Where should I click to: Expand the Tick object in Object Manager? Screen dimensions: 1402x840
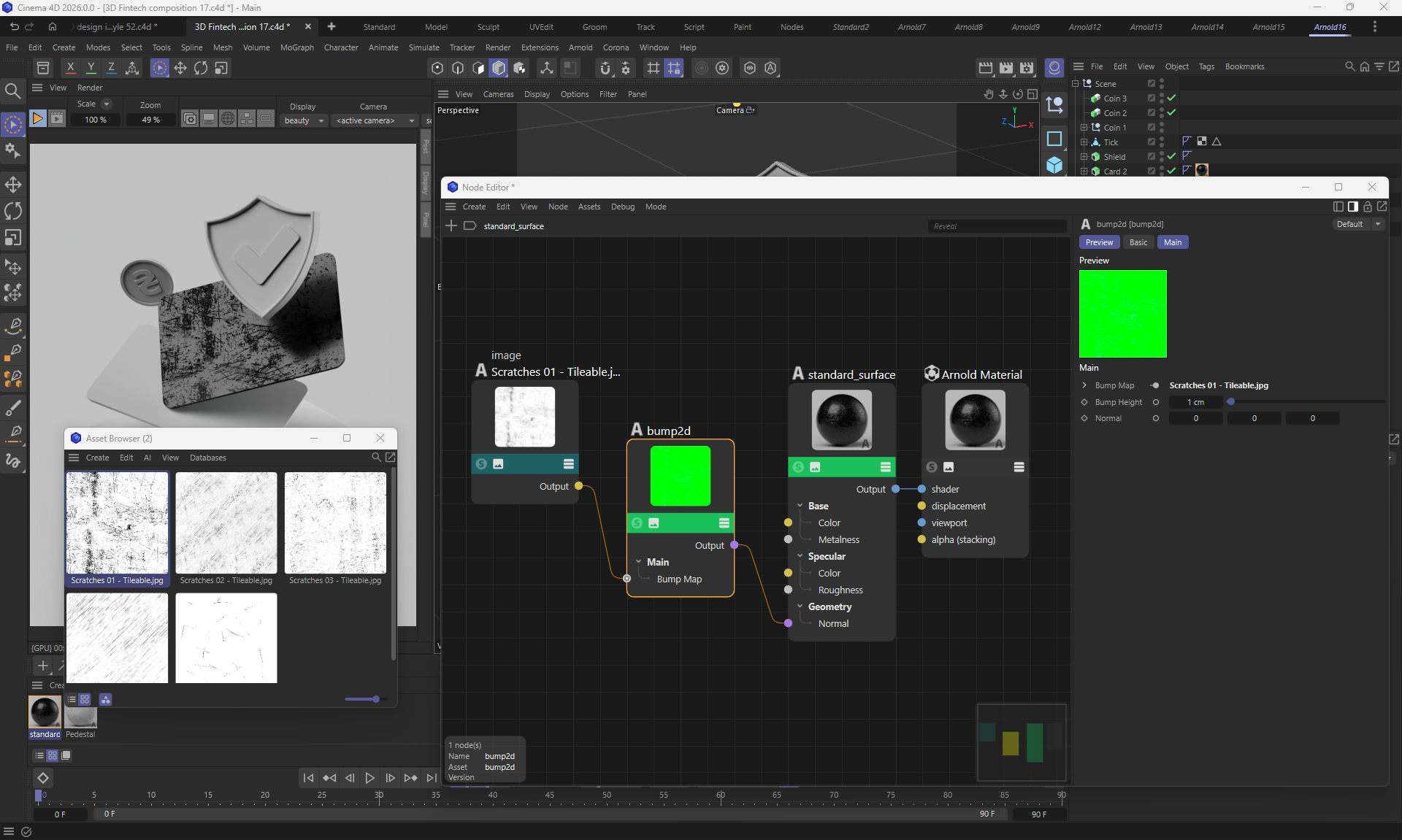1084,142
